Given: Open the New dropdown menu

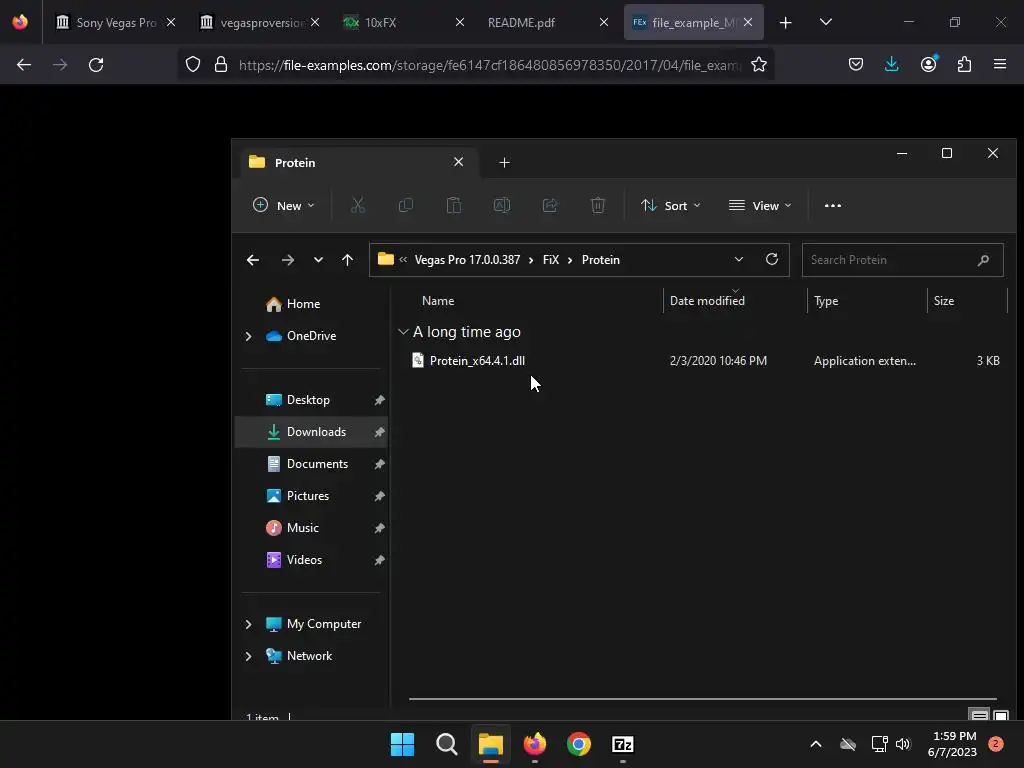Looking at the screenshot, I should click(x=283, y=206).
